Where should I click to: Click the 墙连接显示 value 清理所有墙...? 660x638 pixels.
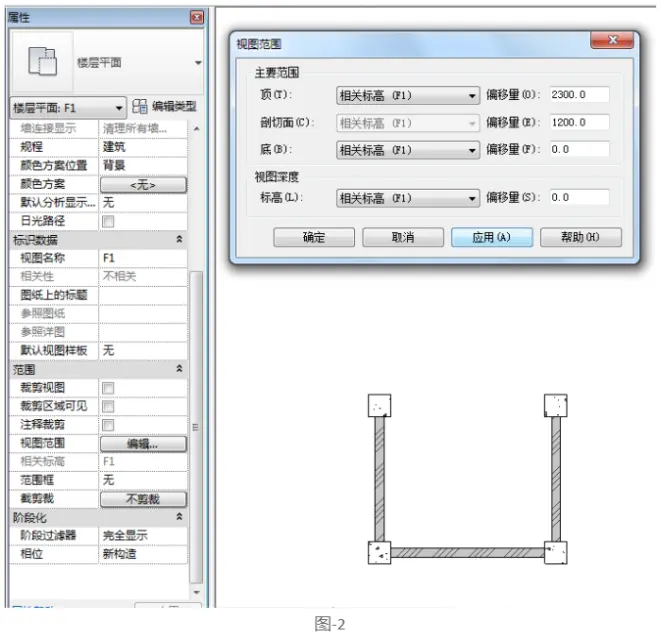pos(143,128)
